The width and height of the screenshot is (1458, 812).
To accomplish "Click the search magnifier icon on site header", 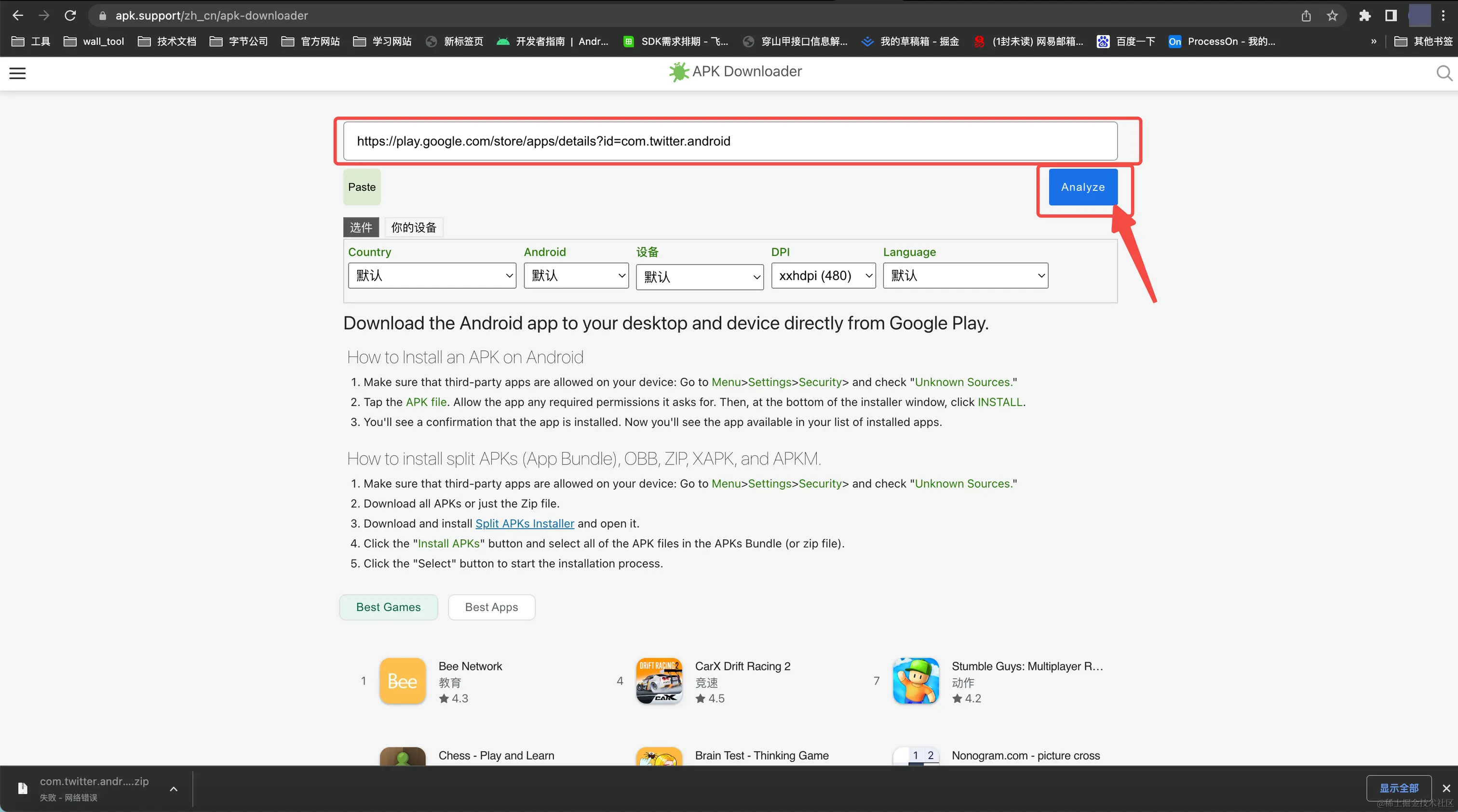I will pyautogui.click(x=1444, y=73).
